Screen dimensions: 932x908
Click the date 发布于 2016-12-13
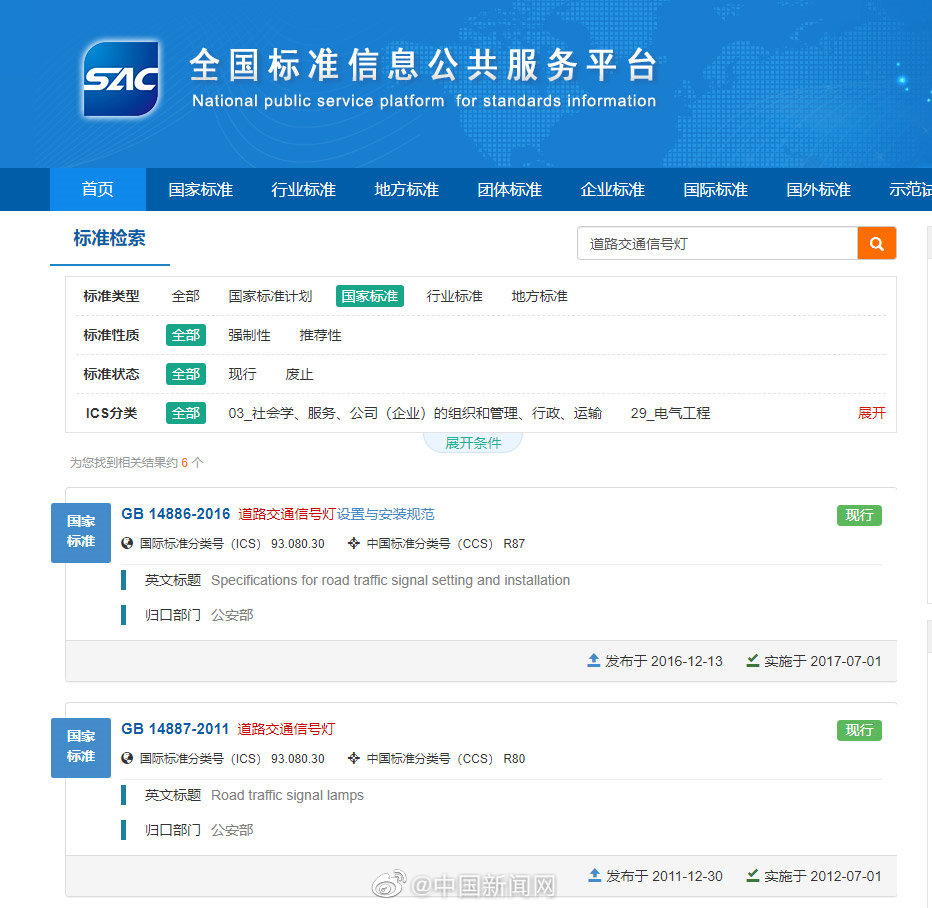[x=663, y=661]
